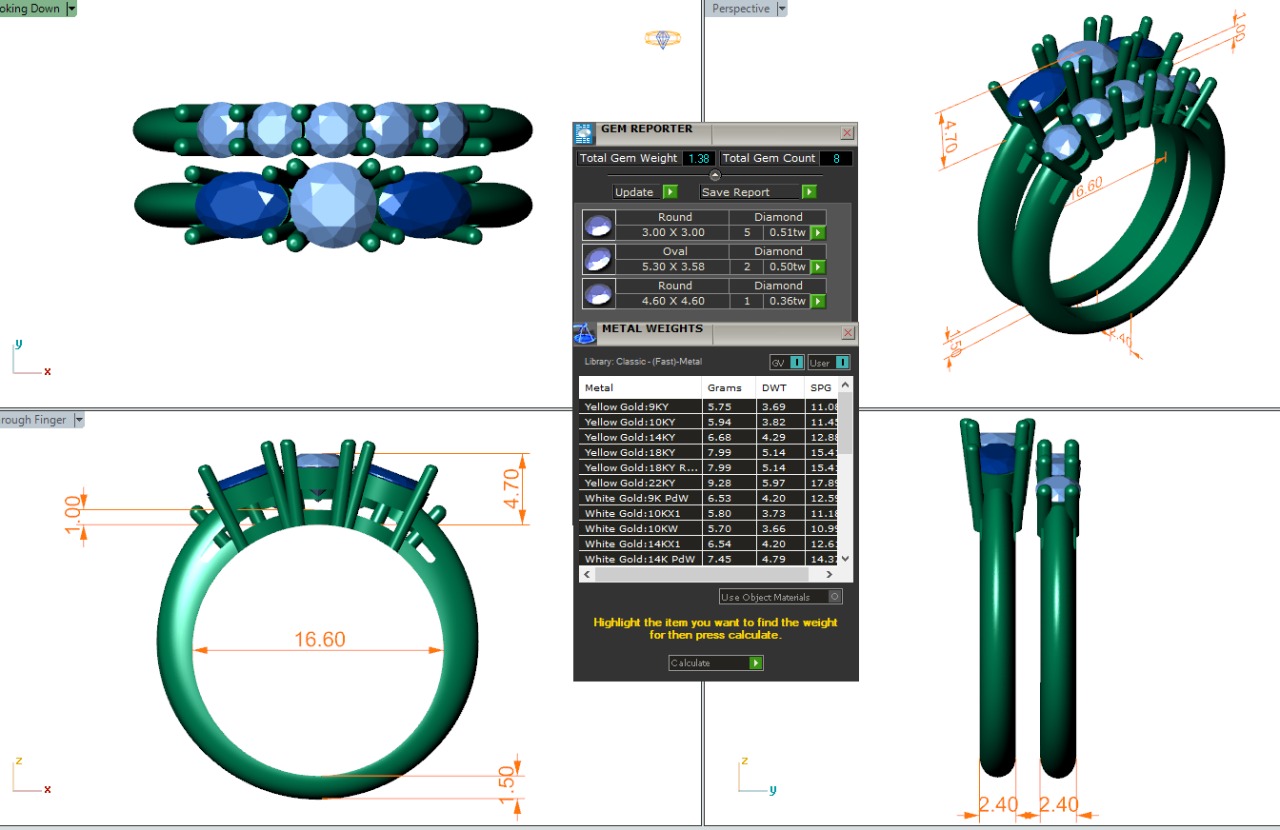Click the Oval 5.30 X 3.58 gem thumbnail
This screenshot has height=830, width=1280.
(598, 259)
